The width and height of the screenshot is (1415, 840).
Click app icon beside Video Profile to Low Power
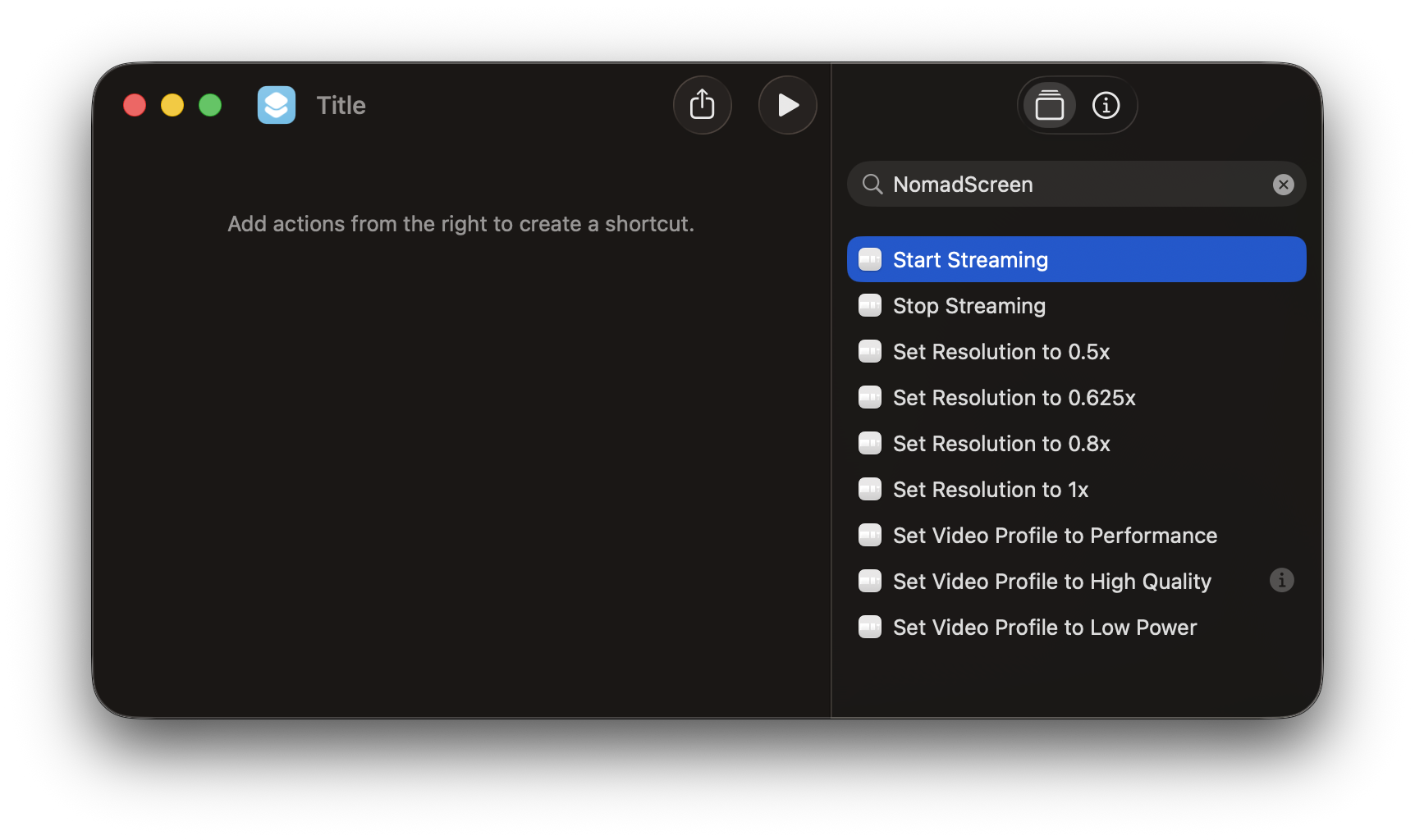[870, 627]
